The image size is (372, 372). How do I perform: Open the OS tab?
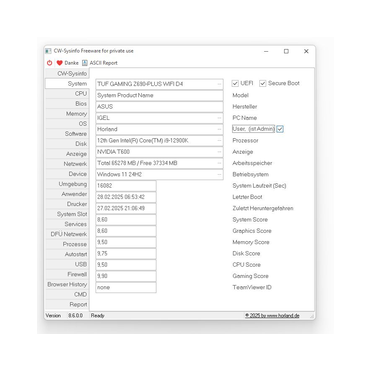(67, 124)
